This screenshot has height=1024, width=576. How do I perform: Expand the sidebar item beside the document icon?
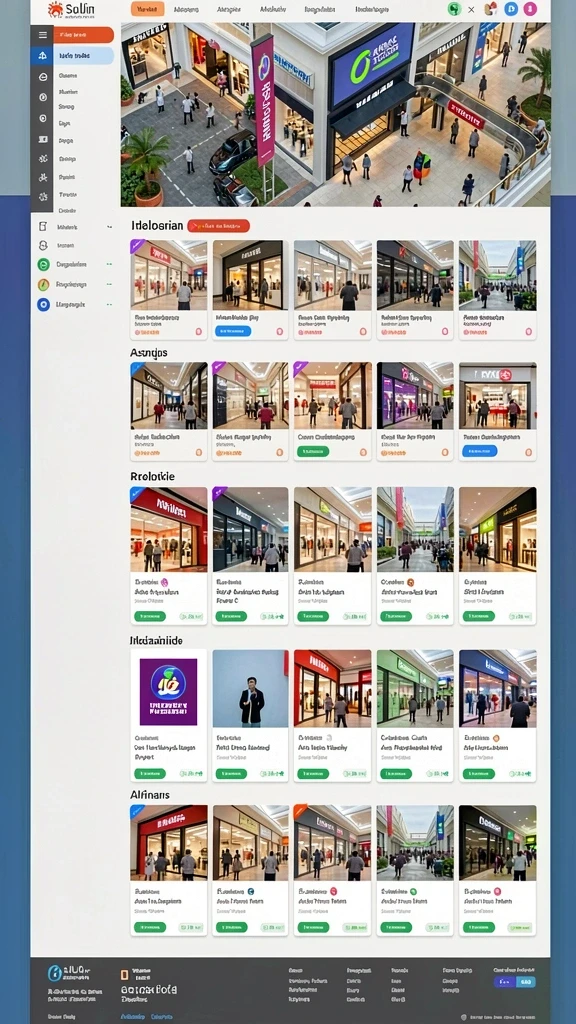(x=109, y=227)
